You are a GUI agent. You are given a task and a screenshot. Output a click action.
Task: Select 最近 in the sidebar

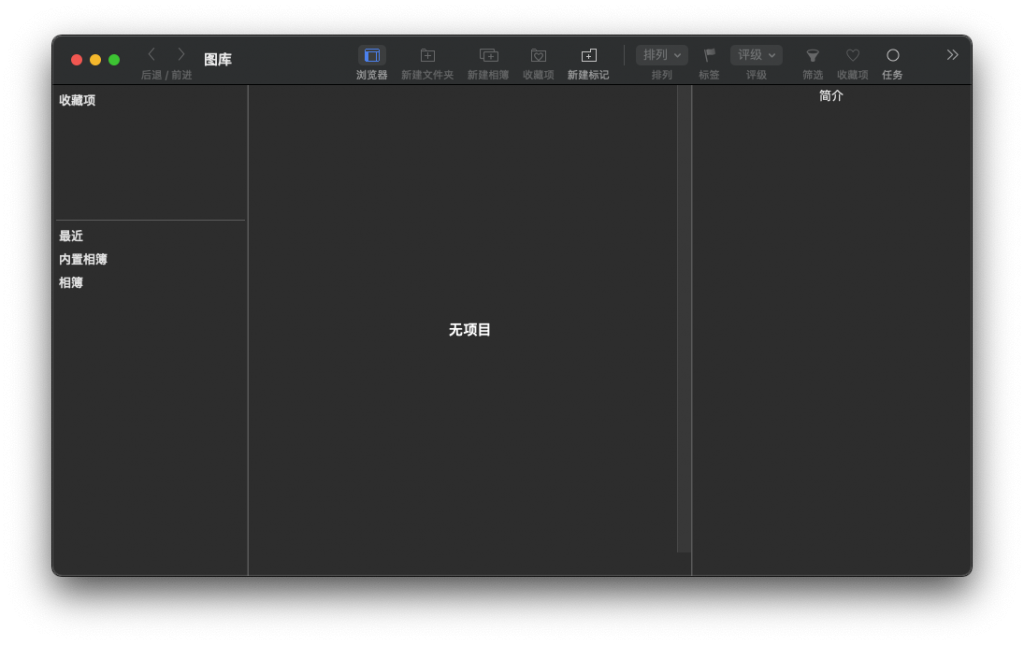(71, 236)
